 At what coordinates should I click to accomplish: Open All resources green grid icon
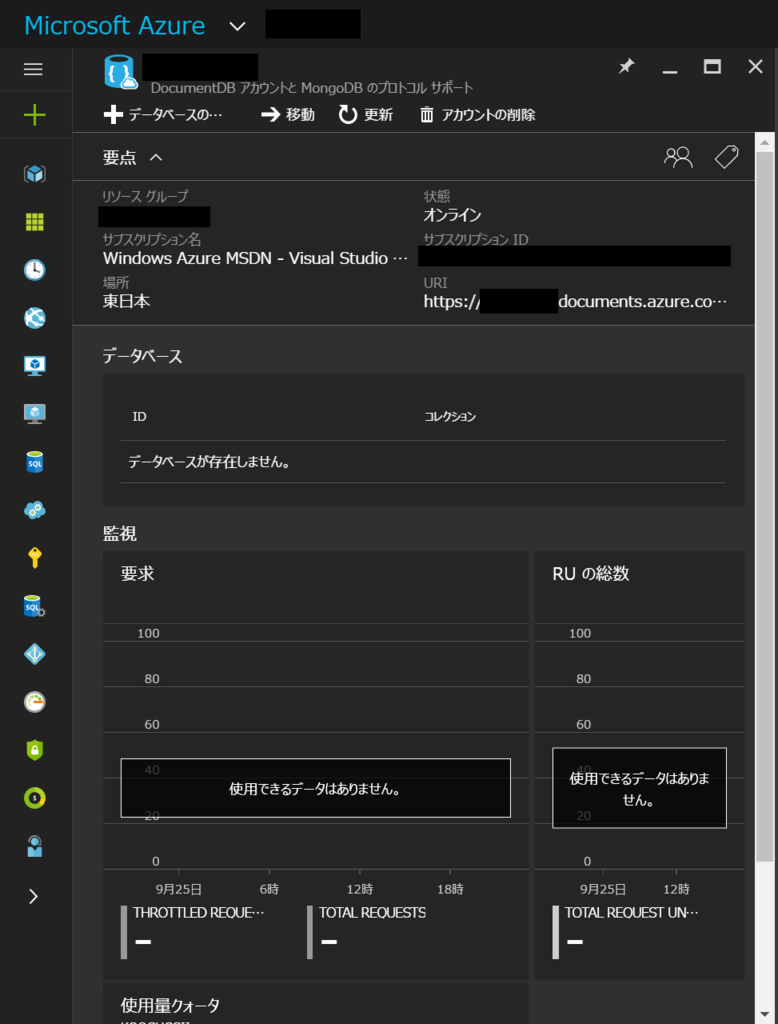(x=35, y=222)
